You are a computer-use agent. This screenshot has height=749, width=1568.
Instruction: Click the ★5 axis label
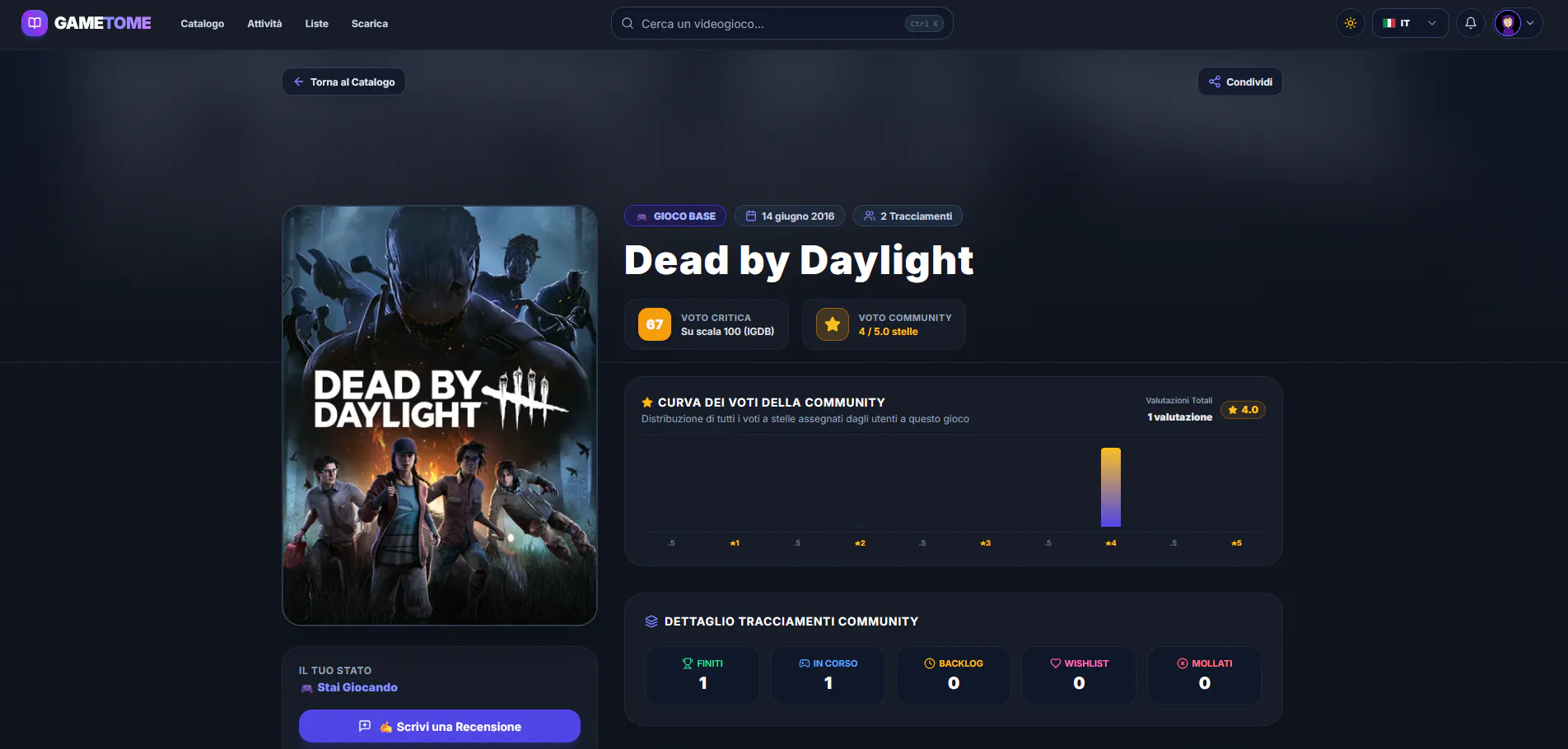click(1236, 543)
